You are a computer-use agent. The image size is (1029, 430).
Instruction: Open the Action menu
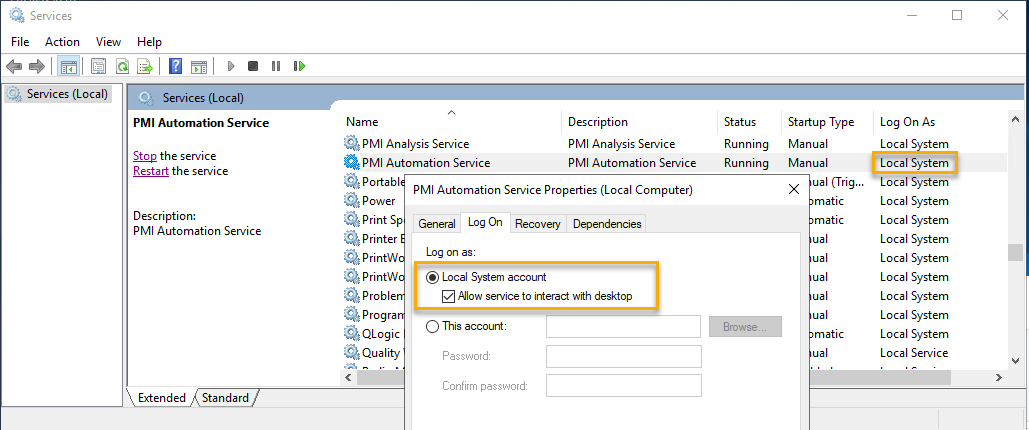tap(62, 42)
